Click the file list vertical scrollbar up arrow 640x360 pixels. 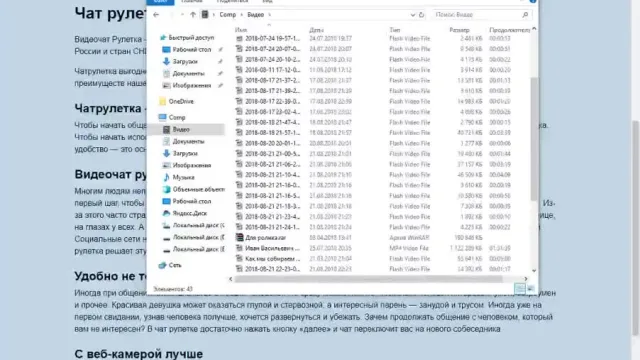click(x=534, y=29)
